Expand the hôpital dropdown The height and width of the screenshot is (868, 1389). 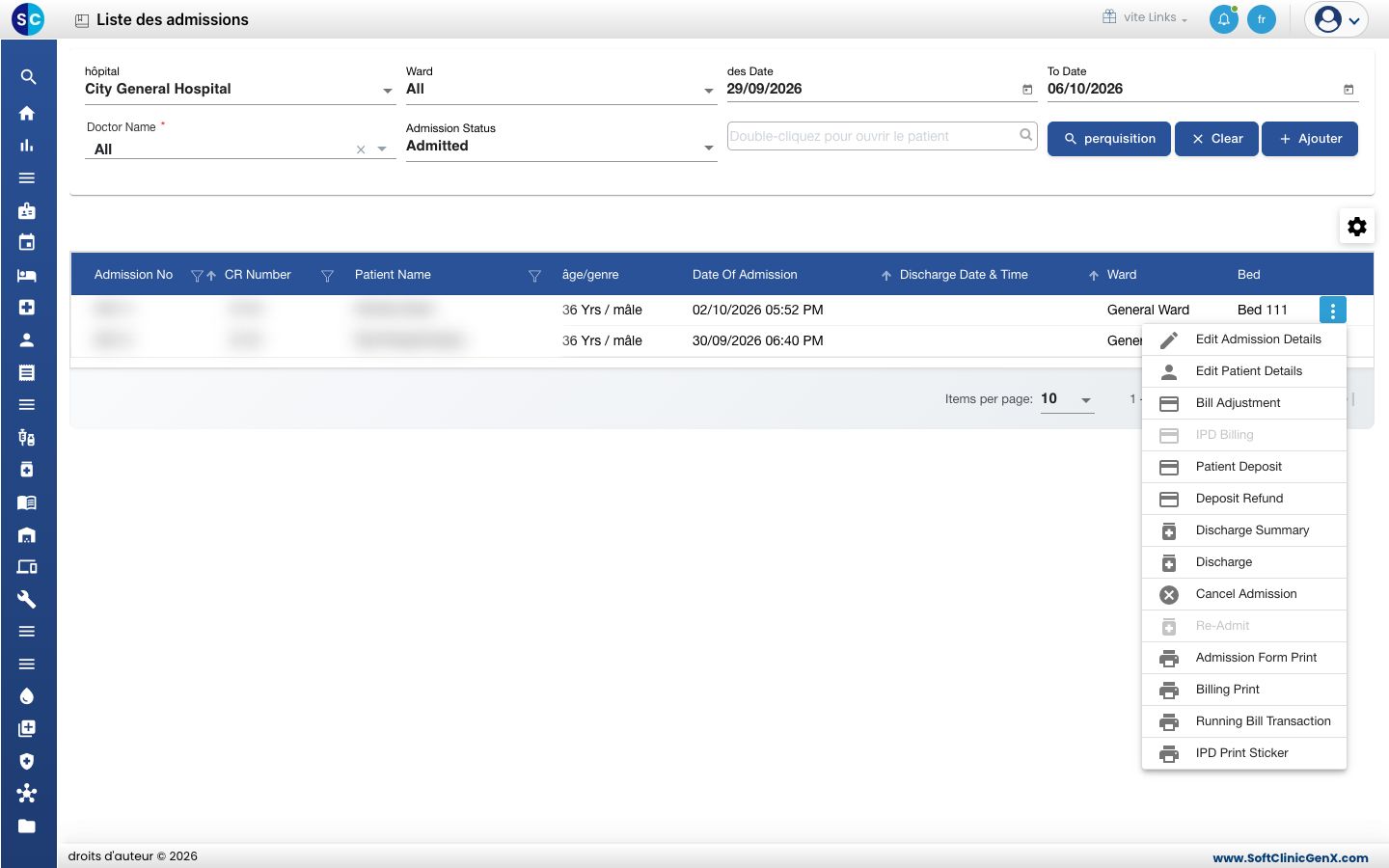(388, 91)
